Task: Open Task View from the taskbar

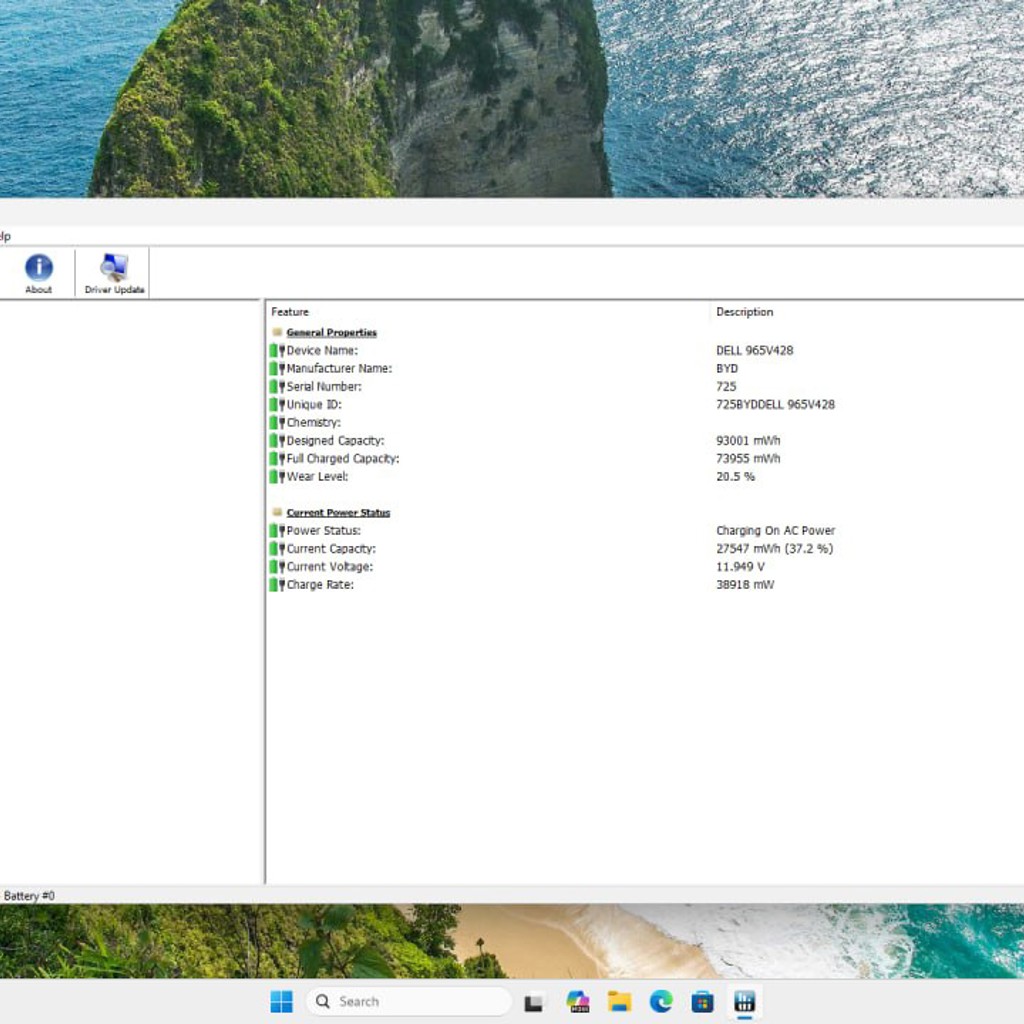Action: click(x=534, y=1001)
